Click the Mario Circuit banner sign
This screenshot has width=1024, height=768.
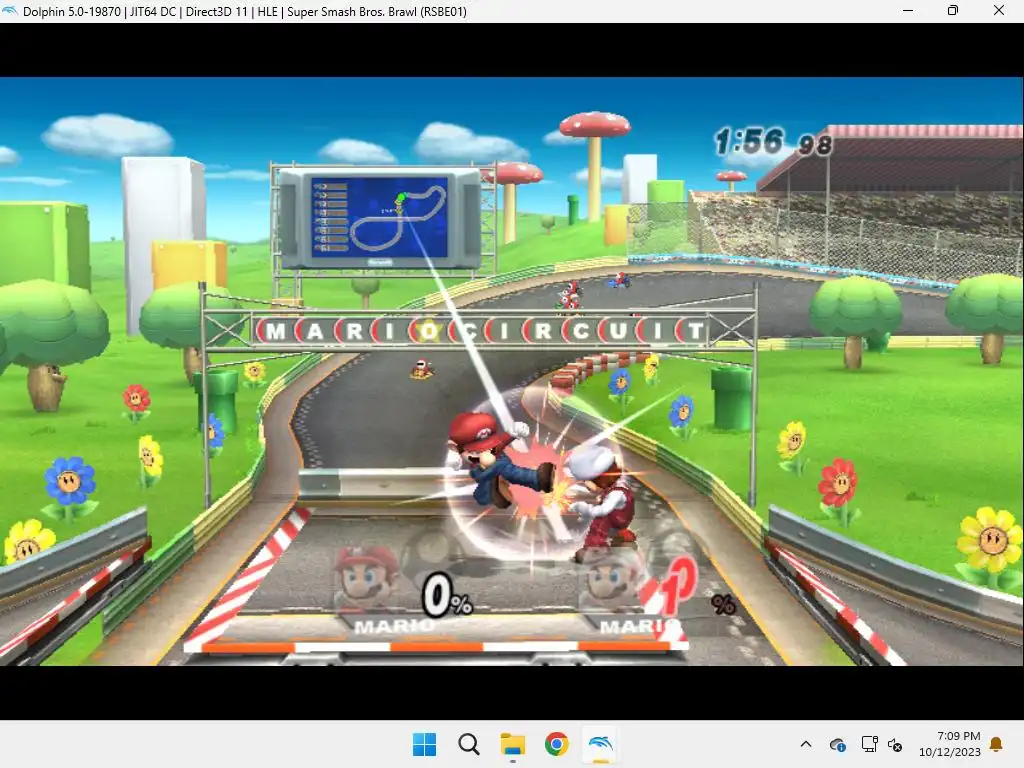tap(482, 331)
